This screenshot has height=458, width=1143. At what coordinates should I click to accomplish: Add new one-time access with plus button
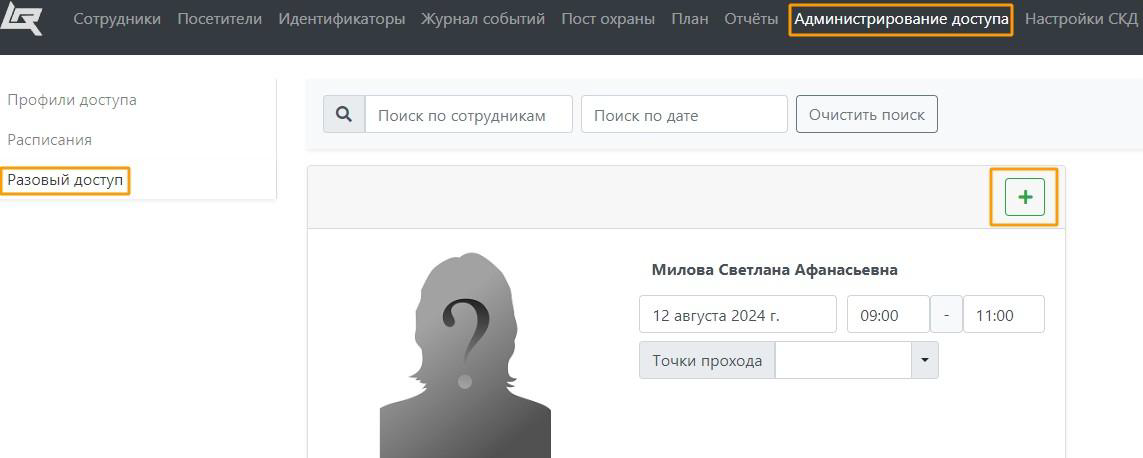tap(1024, 197)
